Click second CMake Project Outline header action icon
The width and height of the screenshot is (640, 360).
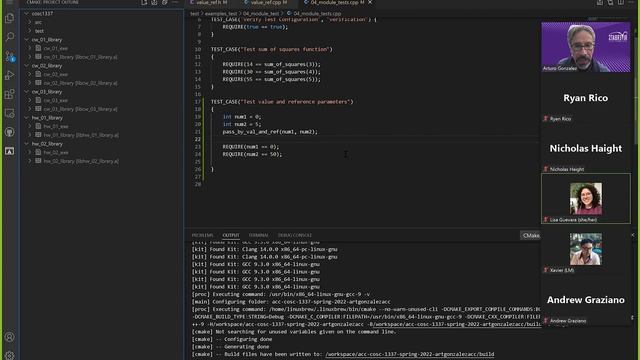pos(154,2)
